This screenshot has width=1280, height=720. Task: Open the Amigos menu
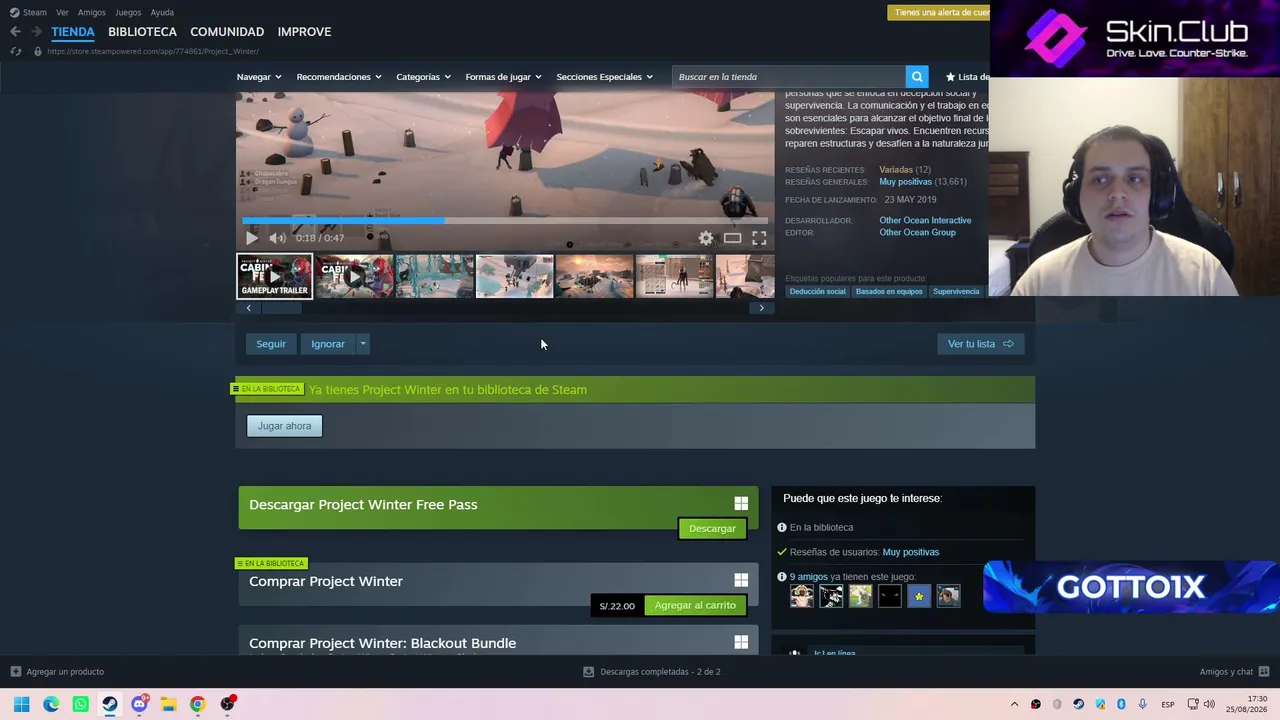point(92,12)
